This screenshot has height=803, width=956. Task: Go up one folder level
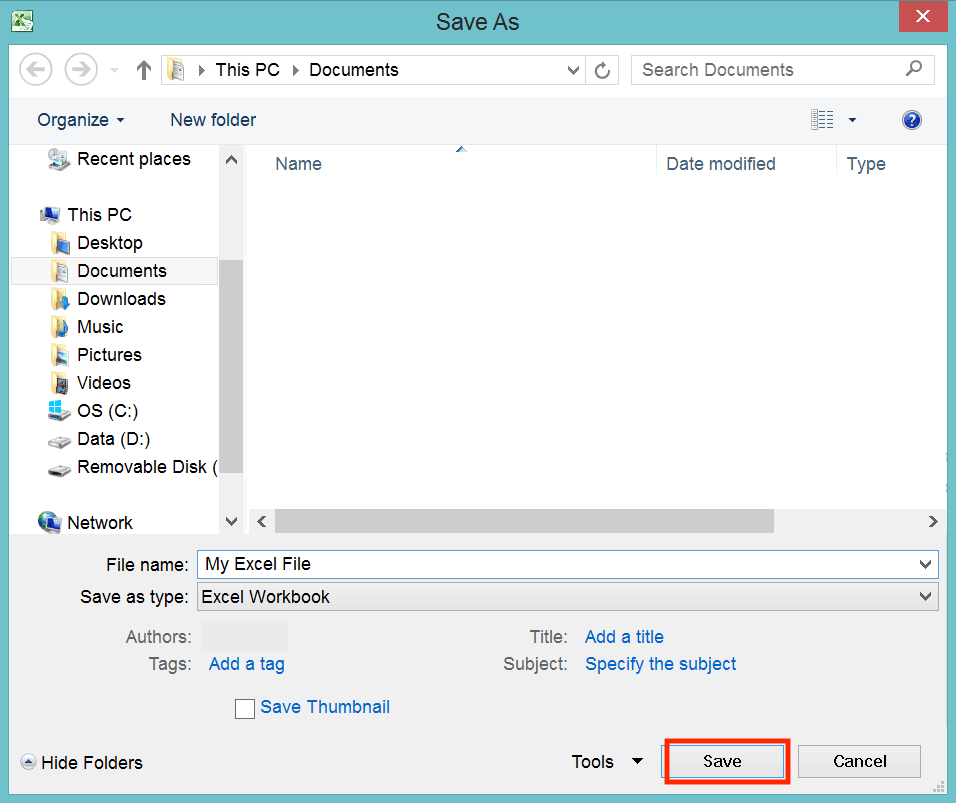(x=144, y=70)
